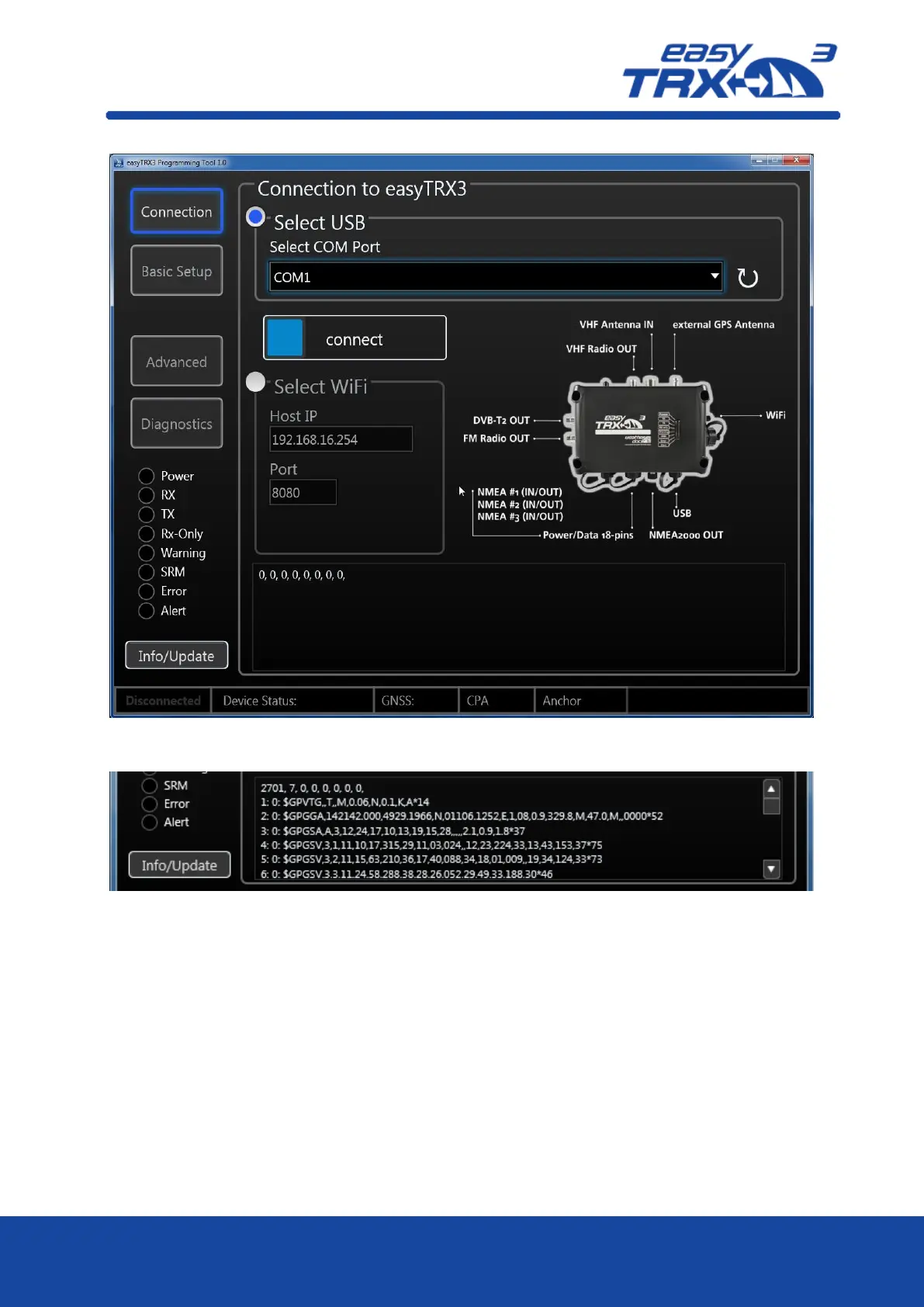Click the TX status indicator
This screenshot has height=1307, width=924.
[146, 515]
